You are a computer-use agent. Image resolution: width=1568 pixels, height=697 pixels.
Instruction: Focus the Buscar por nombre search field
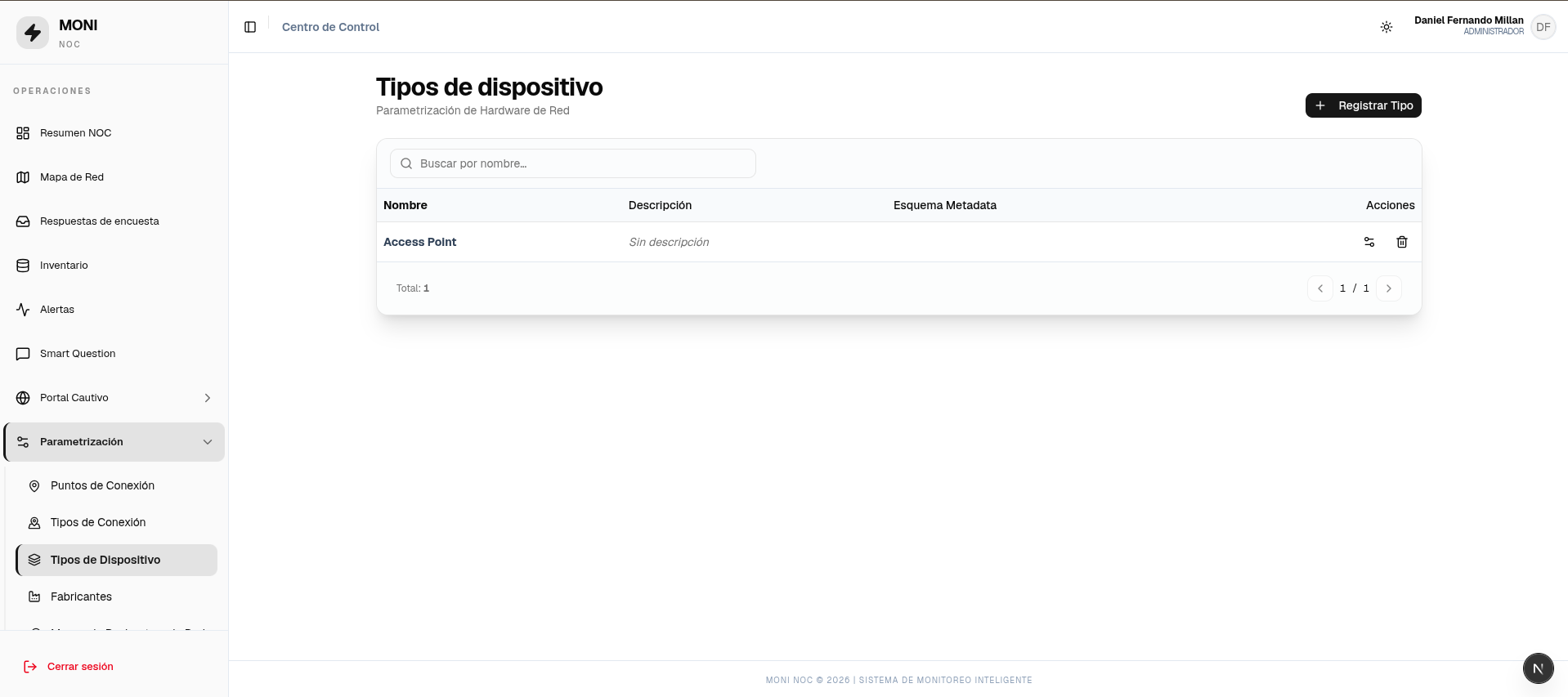pyautogui.click(x=573, y=163)
